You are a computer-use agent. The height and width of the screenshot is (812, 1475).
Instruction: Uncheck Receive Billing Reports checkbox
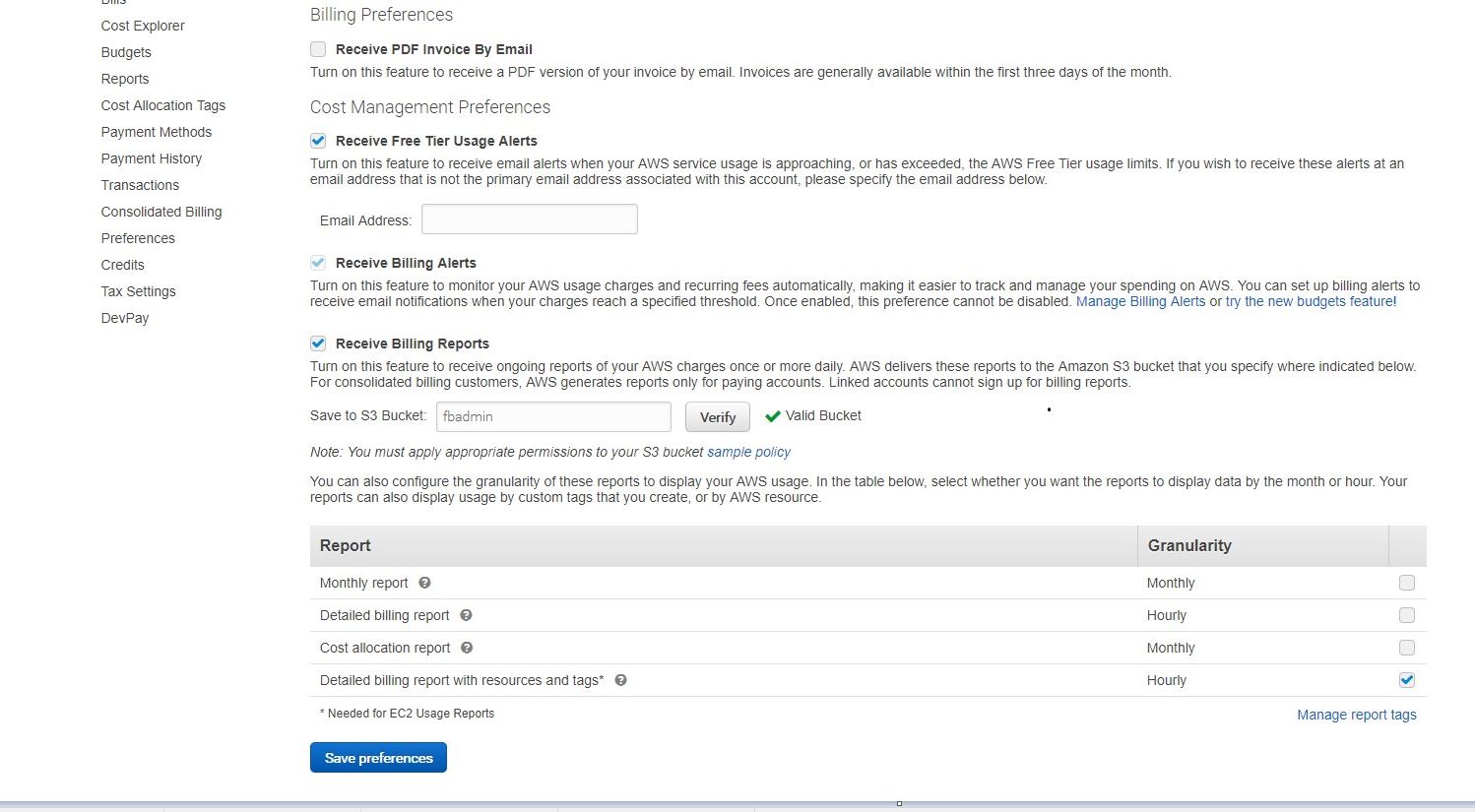pos(318,344)
